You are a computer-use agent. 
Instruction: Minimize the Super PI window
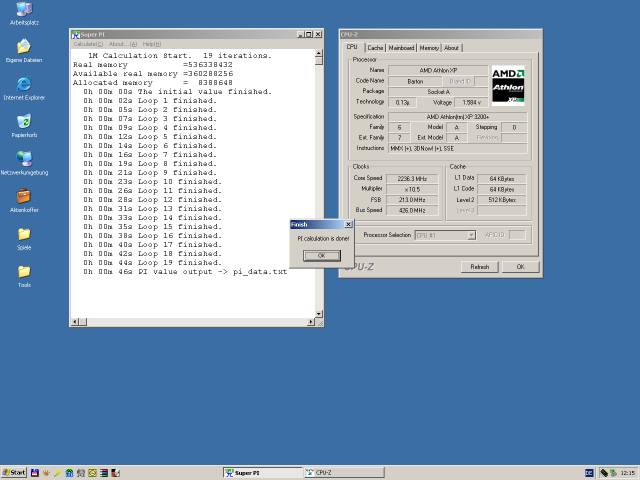[x=300, y=35]
